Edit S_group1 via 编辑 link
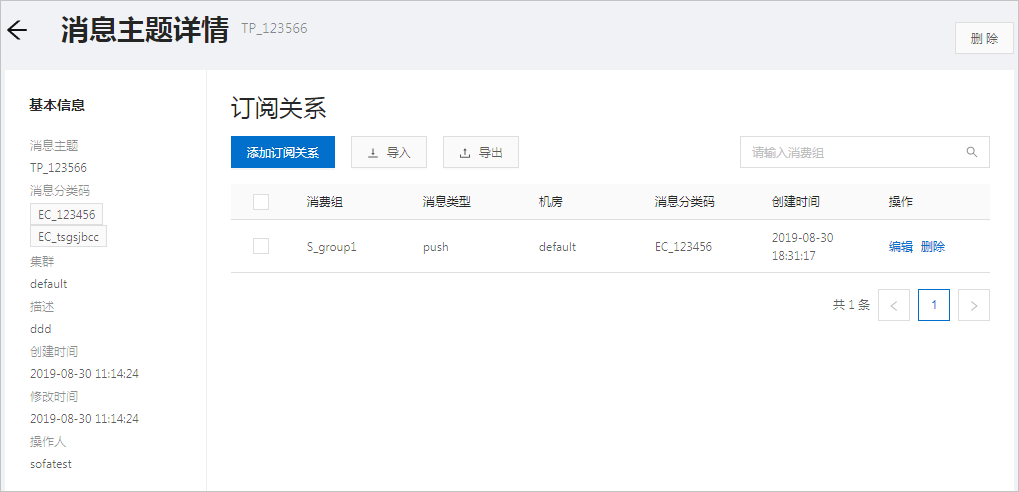The height and width of the screenshot is (492, 1019). coord(901,246)
